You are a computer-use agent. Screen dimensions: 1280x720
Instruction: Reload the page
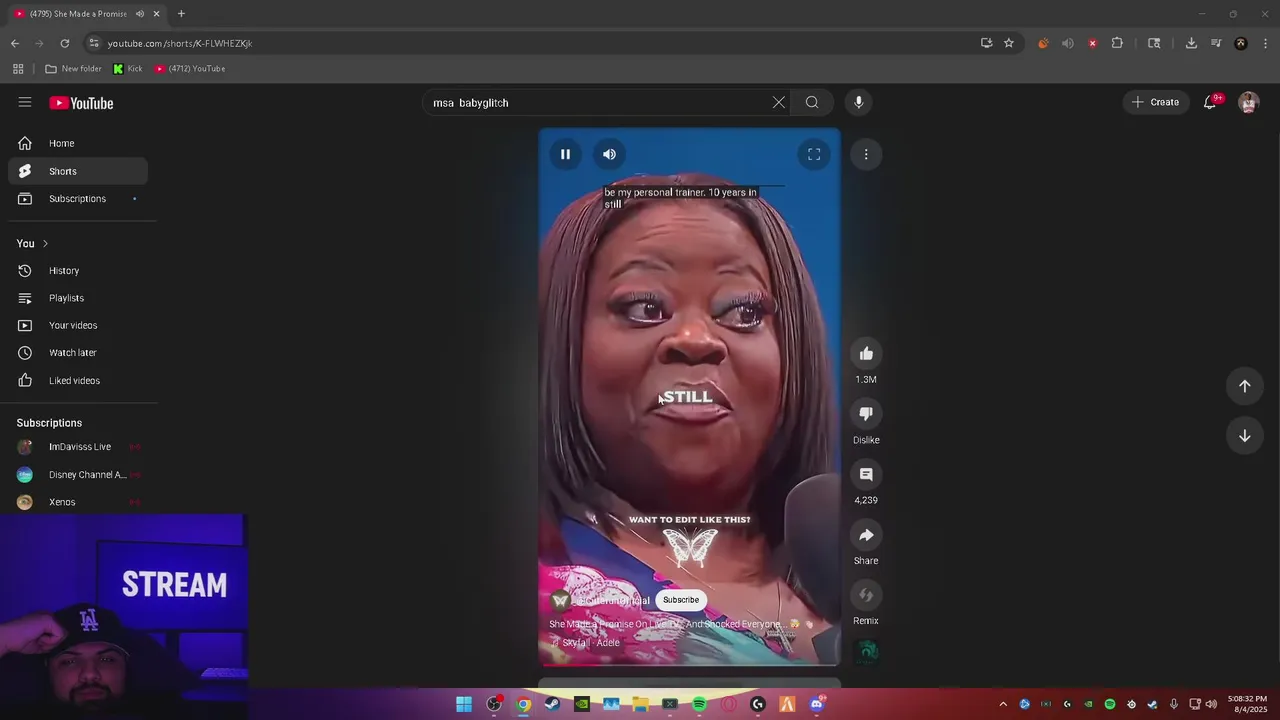tap(65, 43)
